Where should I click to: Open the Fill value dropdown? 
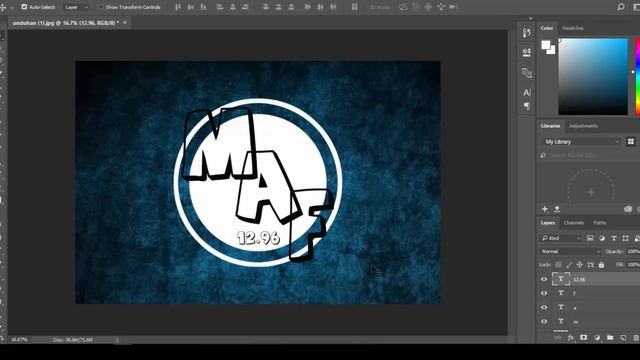point(633,264)
